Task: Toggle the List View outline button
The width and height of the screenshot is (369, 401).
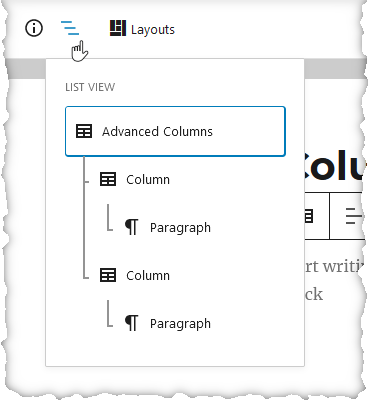Action: pos(70,28)
